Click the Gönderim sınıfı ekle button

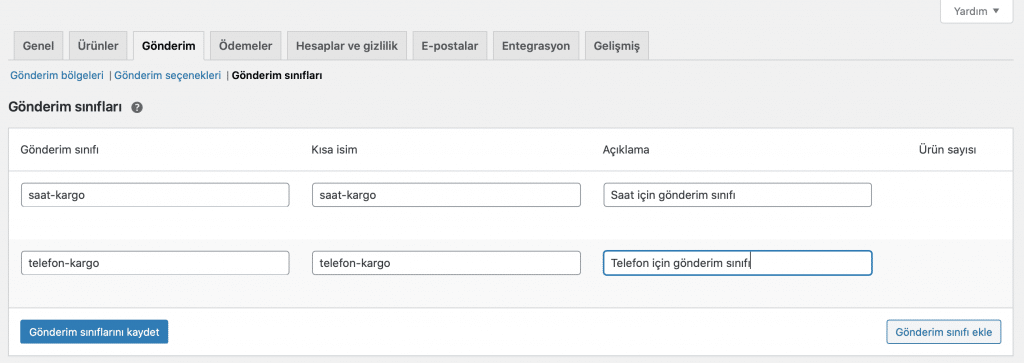coord(944,332)
